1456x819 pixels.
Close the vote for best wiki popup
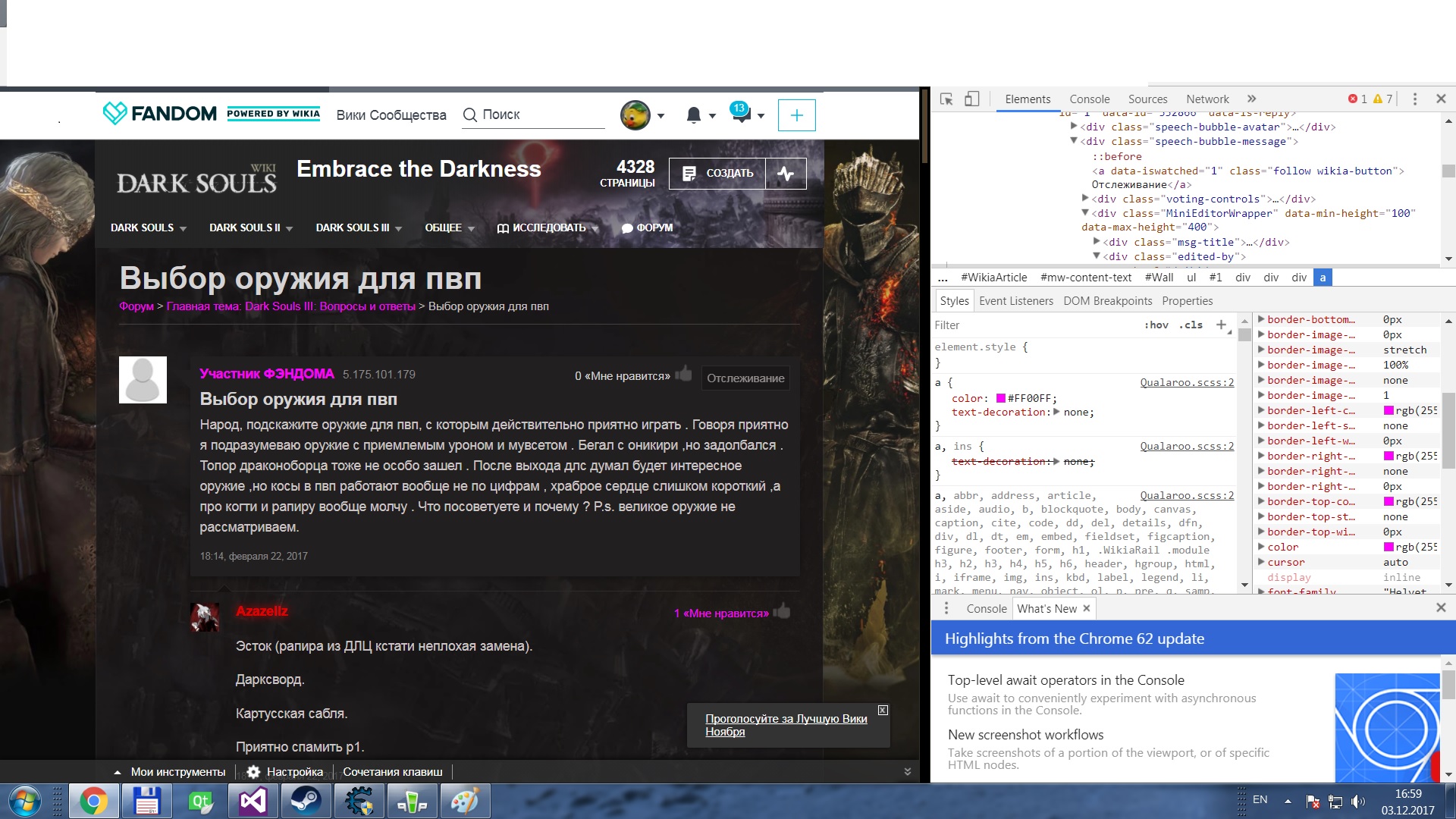pyautogui.click(x=883, y=711)
